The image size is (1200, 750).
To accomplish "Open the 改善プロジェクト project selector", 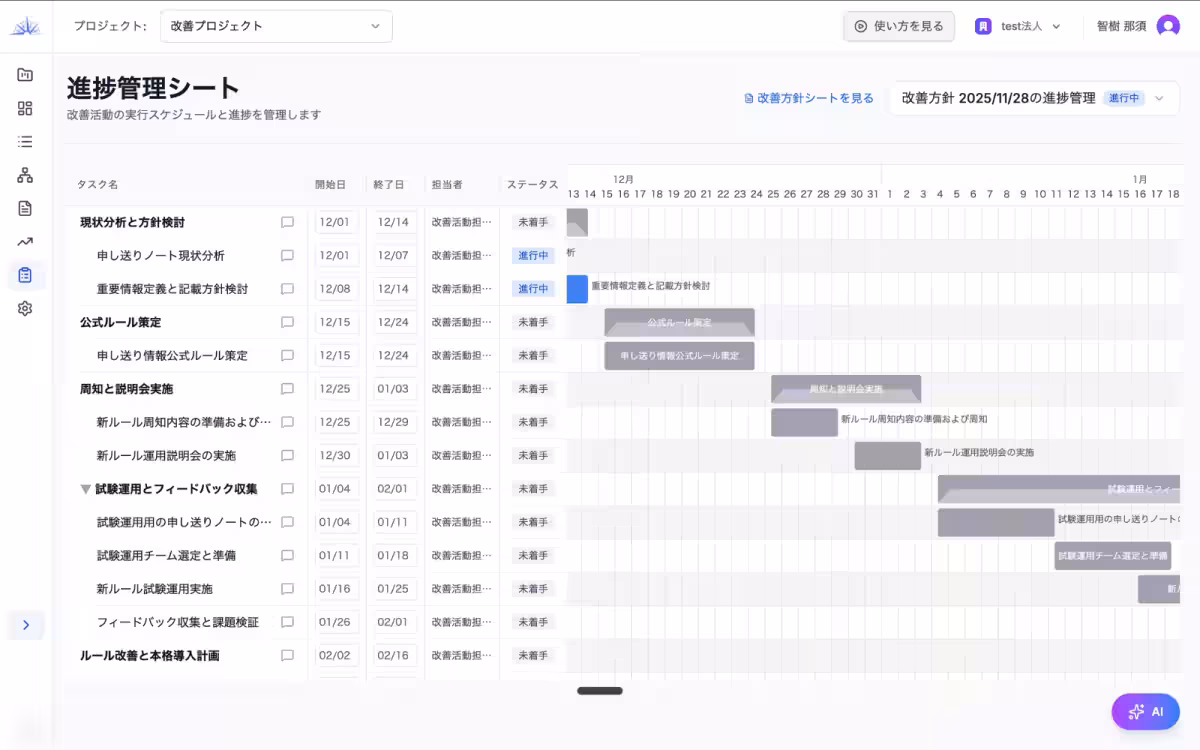I will pos(276,26).
